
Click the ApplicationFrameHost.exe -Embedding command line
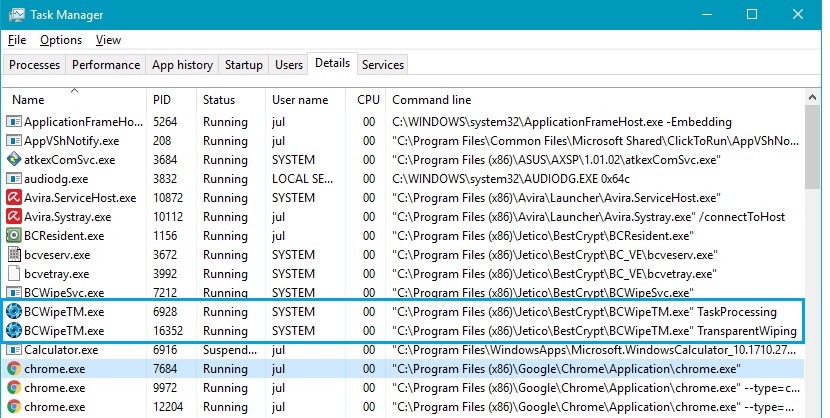[x=562, y=122]
